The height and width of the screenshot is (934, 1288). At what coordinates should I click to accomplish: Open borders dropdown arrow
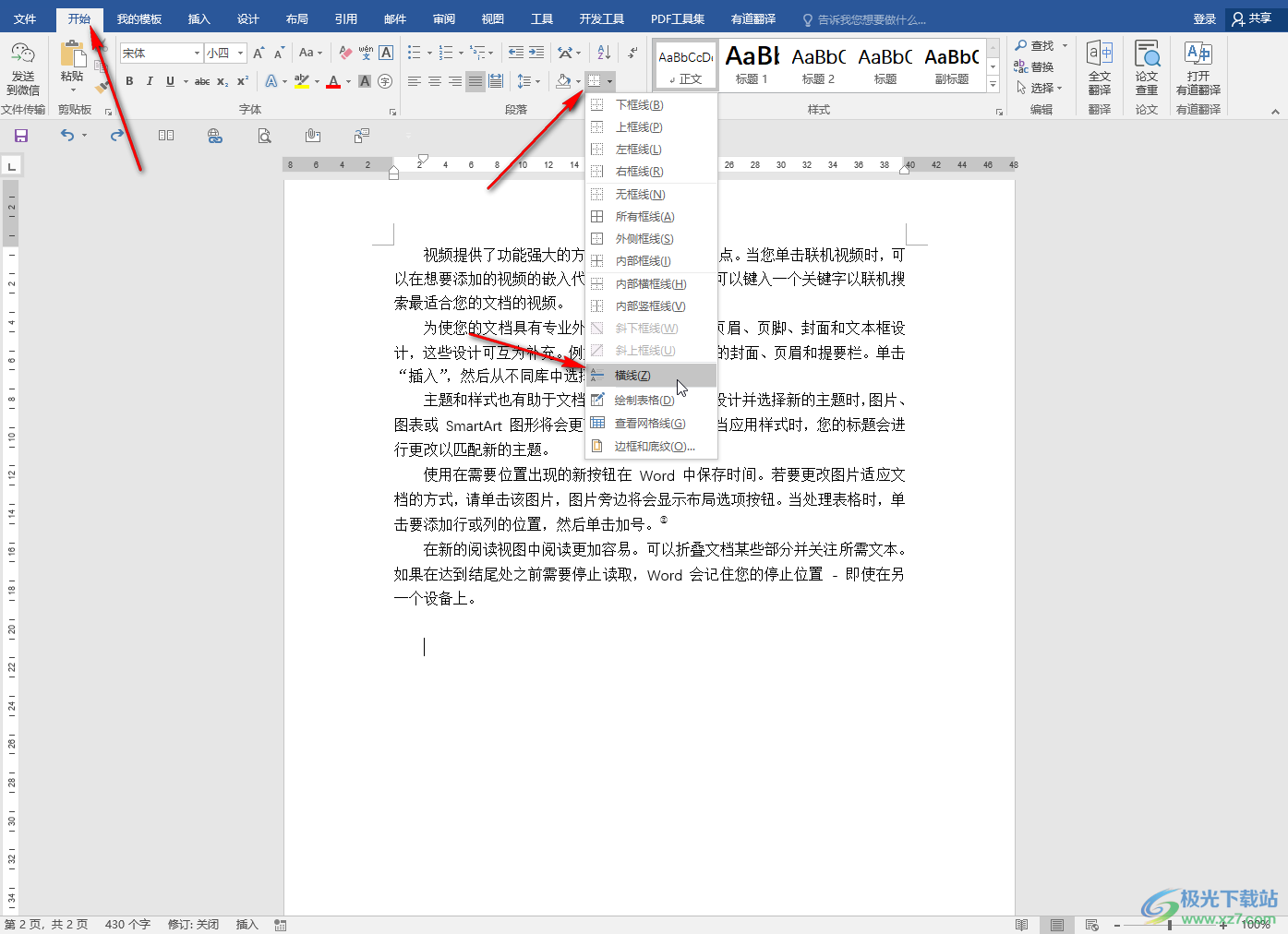(x=610, y=81)
